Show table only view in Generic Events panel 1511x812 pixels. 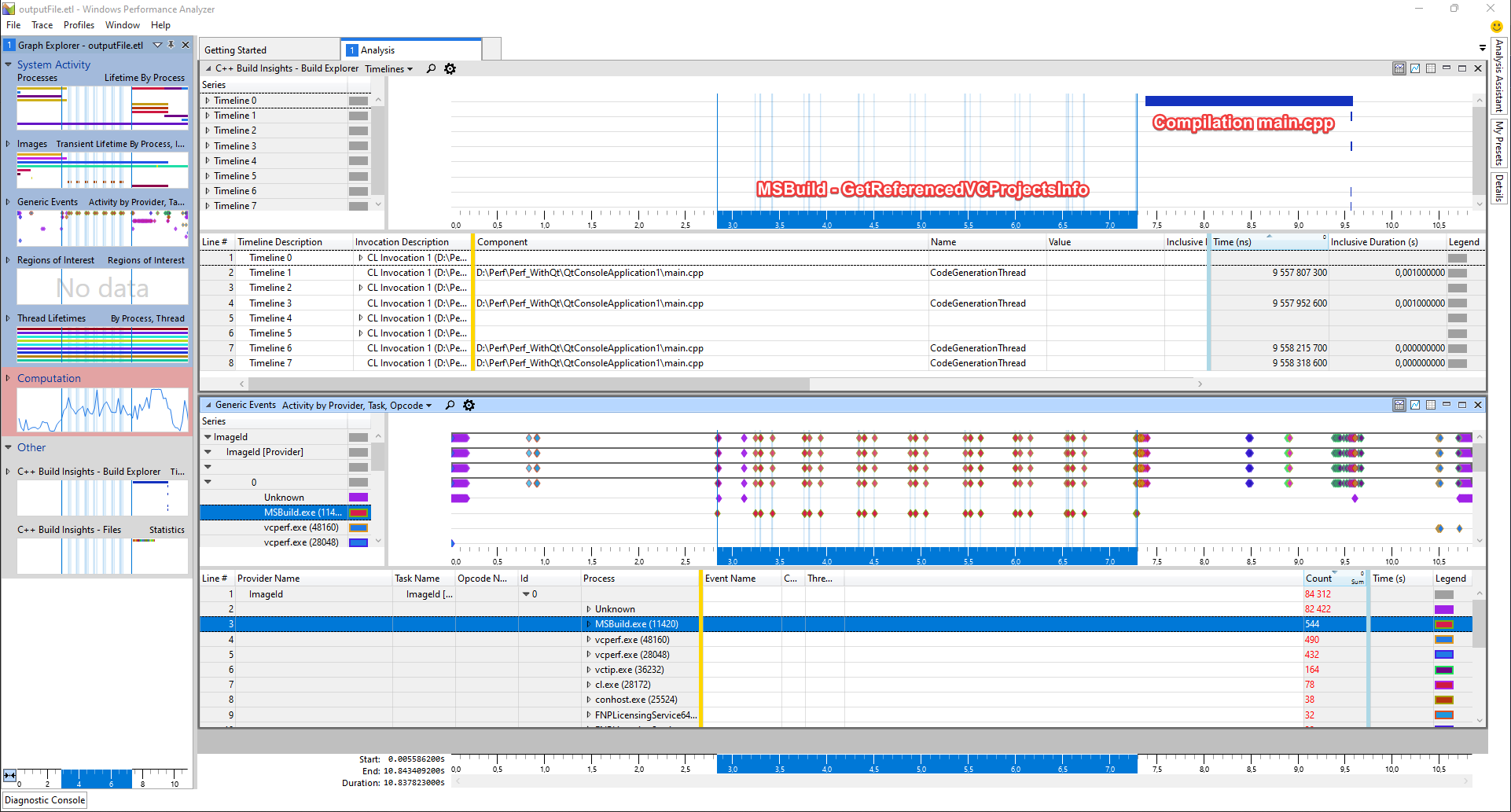pyautogui.click(x=1431, y=405)
